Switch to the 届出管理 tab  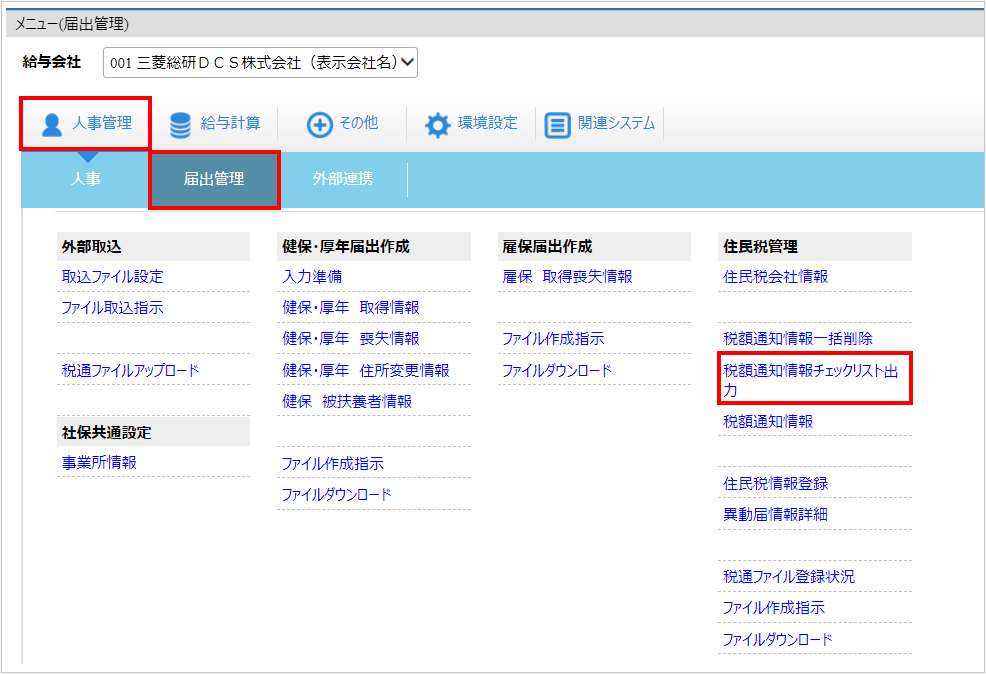point(214,179)
